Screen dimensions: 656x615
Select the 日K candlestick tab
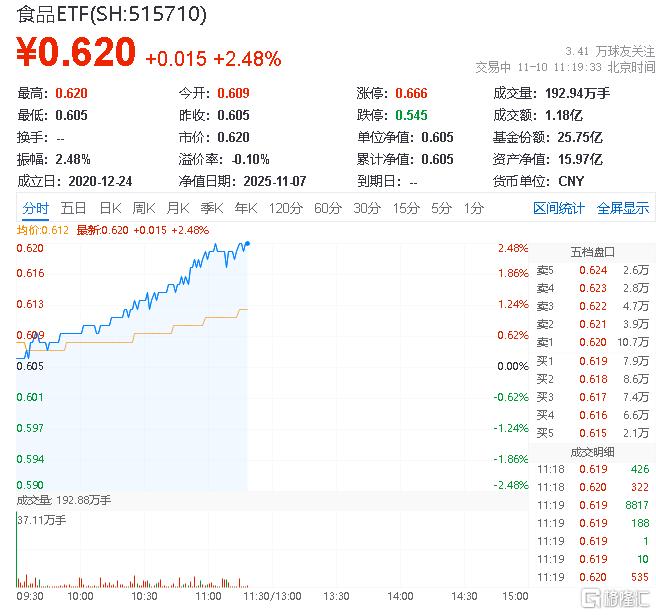pos(110,208)
